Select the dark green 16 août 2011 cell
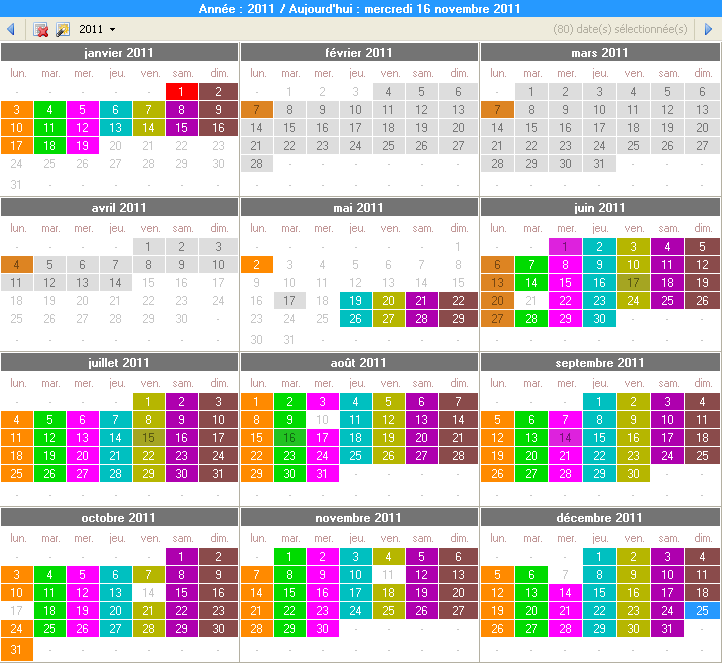Image resolution: width=722 pixels, height=663 pixels. pos(290,437)
